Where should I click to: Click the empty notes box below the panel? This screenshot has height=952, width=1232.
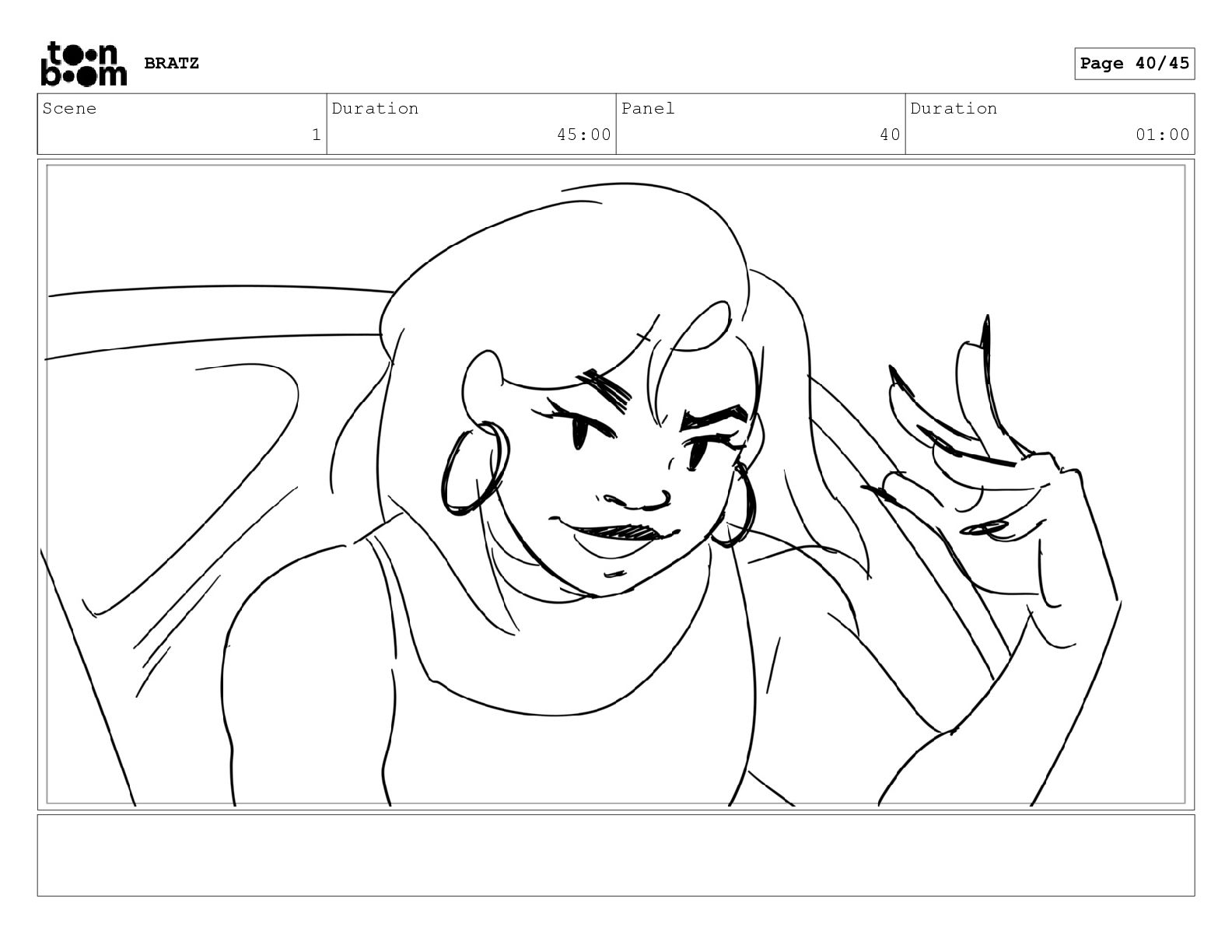(616, 855)
